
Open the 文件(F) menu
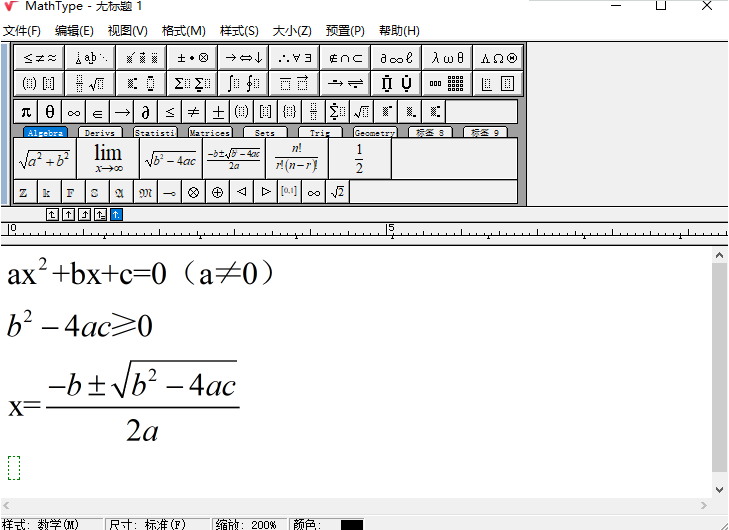22,31
